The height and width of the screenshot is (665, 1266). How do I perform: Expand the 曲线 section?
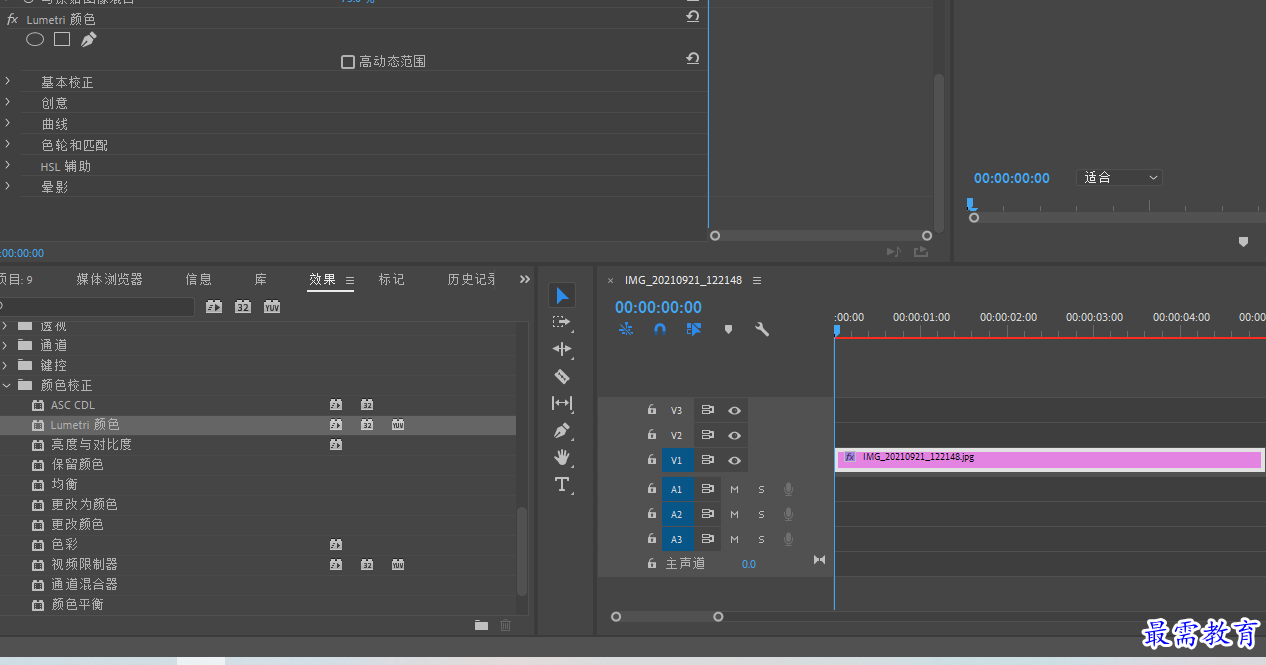8,123
